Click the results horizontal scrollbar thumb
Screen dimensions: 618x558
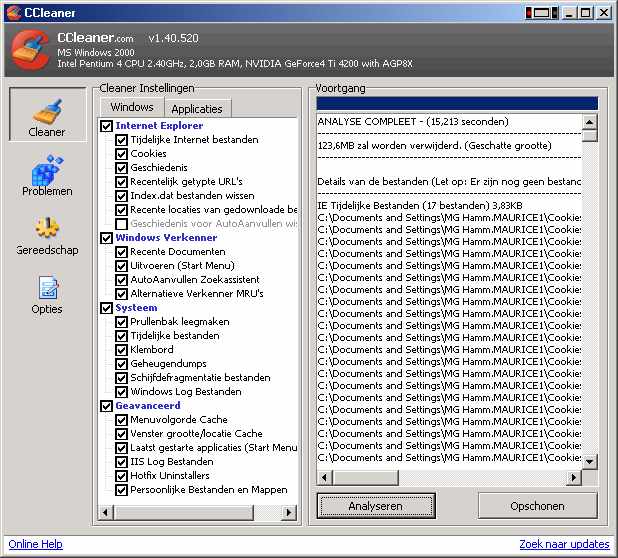click(x=366, y=478)
